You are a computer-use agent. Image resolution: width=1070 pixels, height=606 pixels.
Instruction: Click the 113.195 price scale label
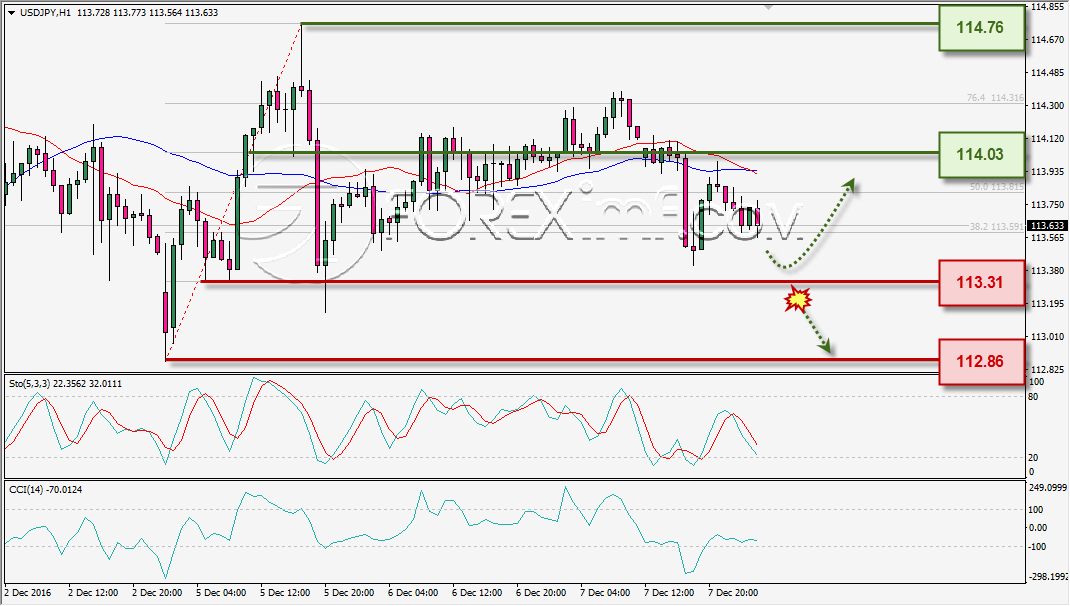[1047, 303]
